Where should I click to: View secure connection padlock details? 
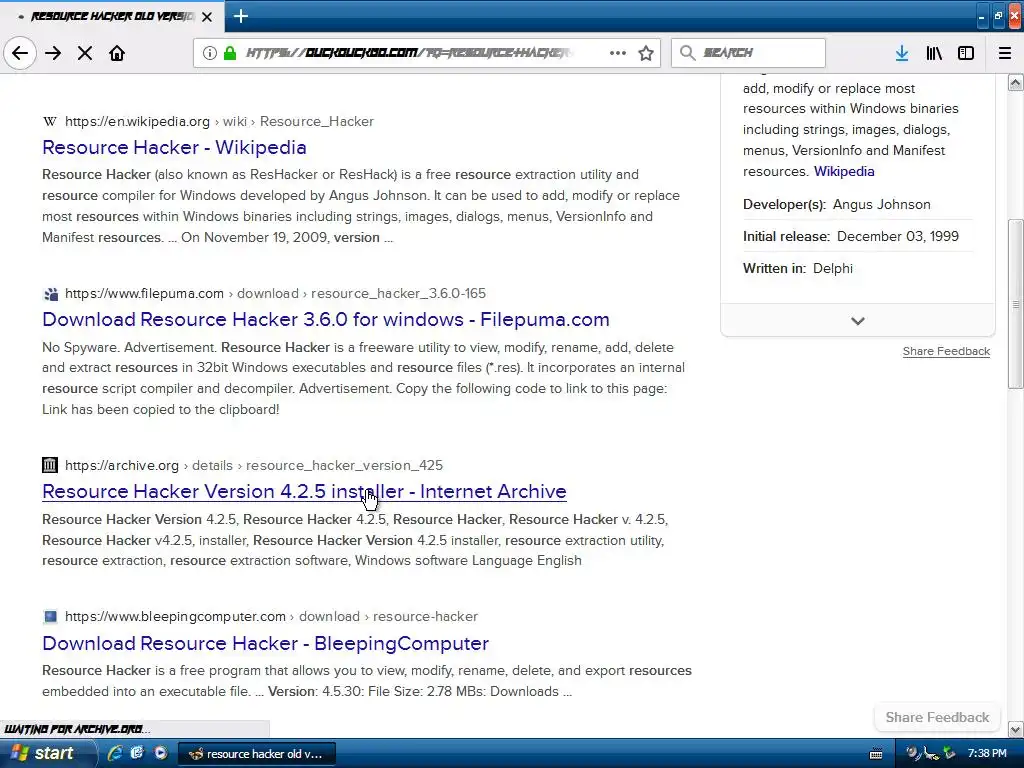230,53
